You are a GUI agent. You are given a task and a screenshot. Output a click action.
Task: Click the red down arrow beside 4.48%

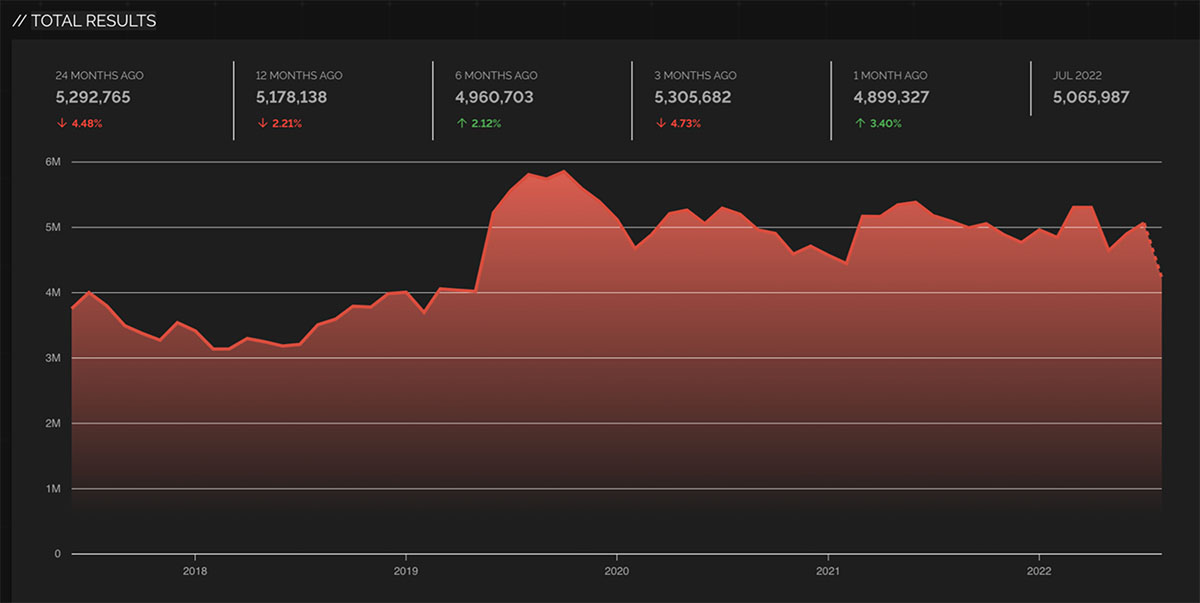pyautogui.click(x=60, y=124)
